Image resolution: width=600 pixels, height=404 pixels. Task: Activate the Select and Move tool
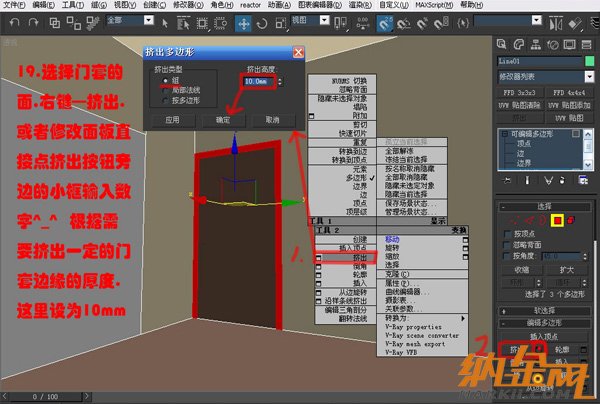coord(243,24)
